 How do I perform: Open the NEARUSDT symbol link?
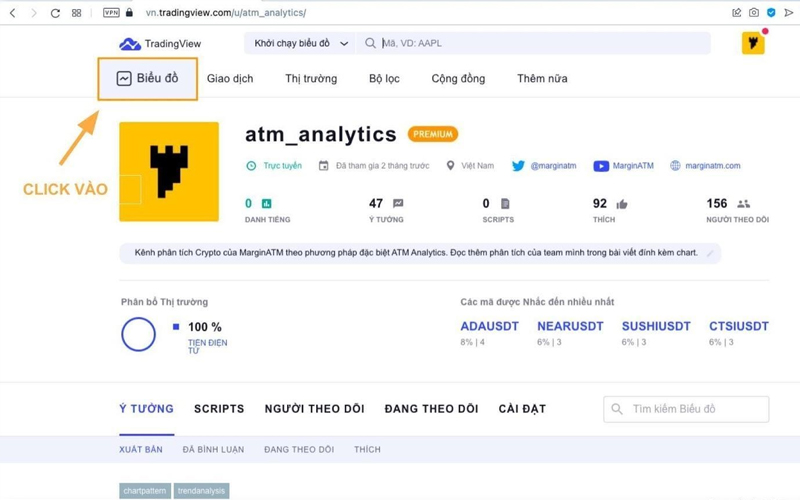(570, 327)
